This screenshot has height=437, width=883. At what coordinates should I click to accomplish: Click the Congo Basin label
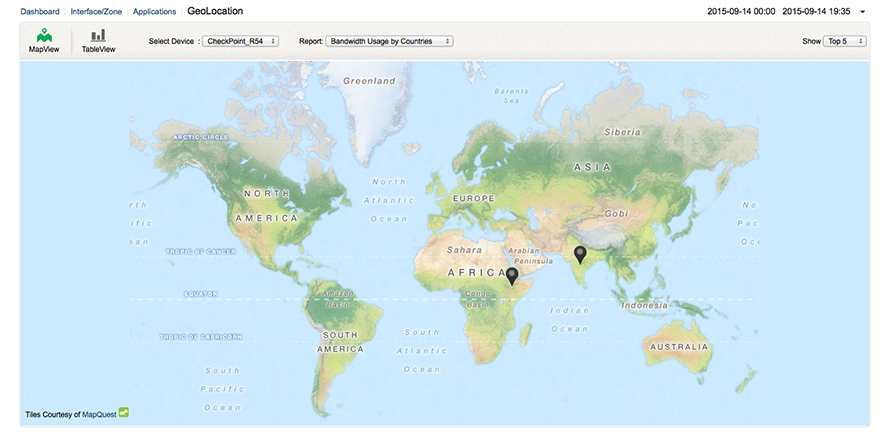pos(478,299)
